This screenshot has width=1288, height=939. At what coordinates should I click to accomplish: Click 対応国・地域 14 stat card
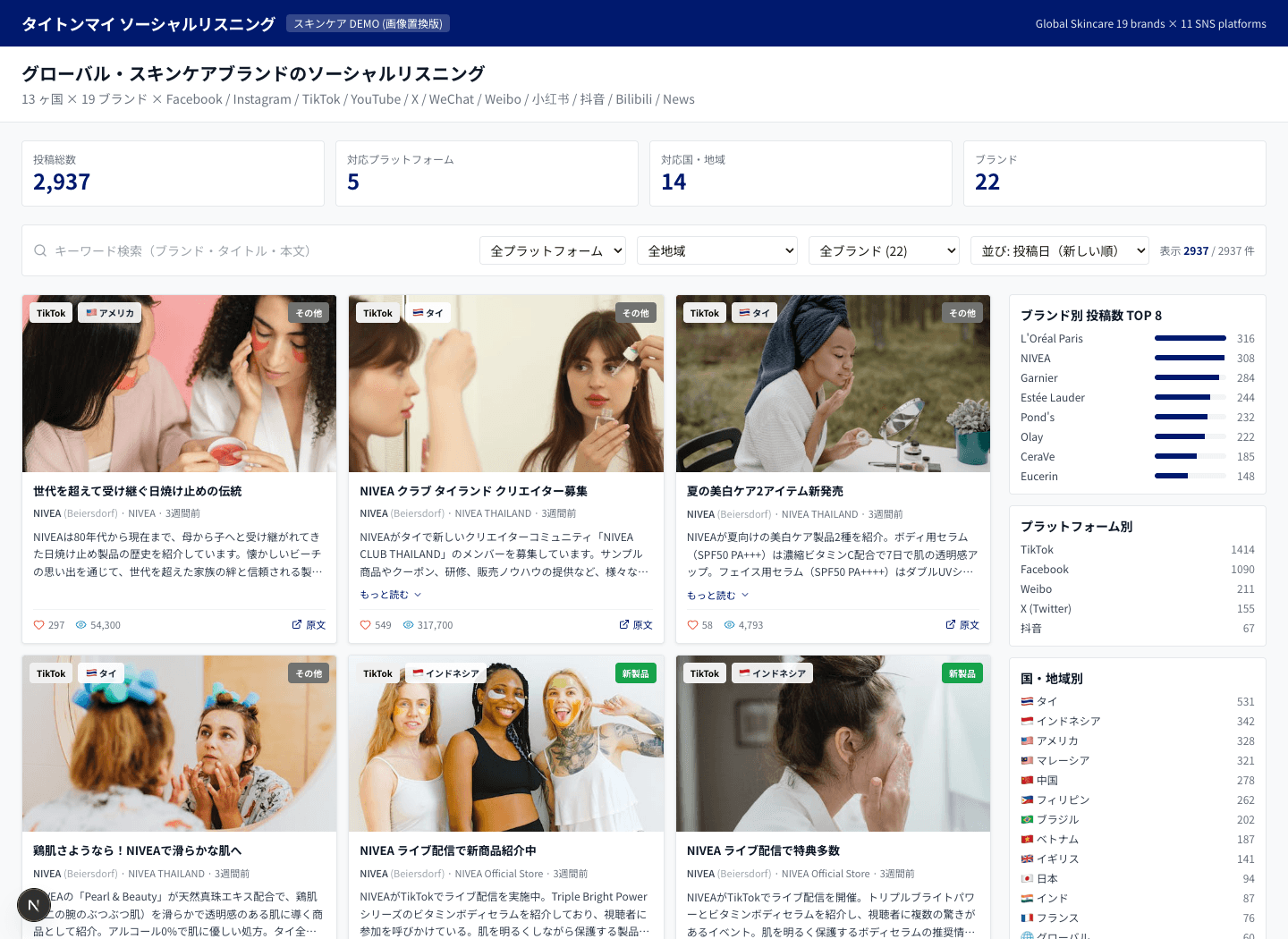(x=801, y=173)
